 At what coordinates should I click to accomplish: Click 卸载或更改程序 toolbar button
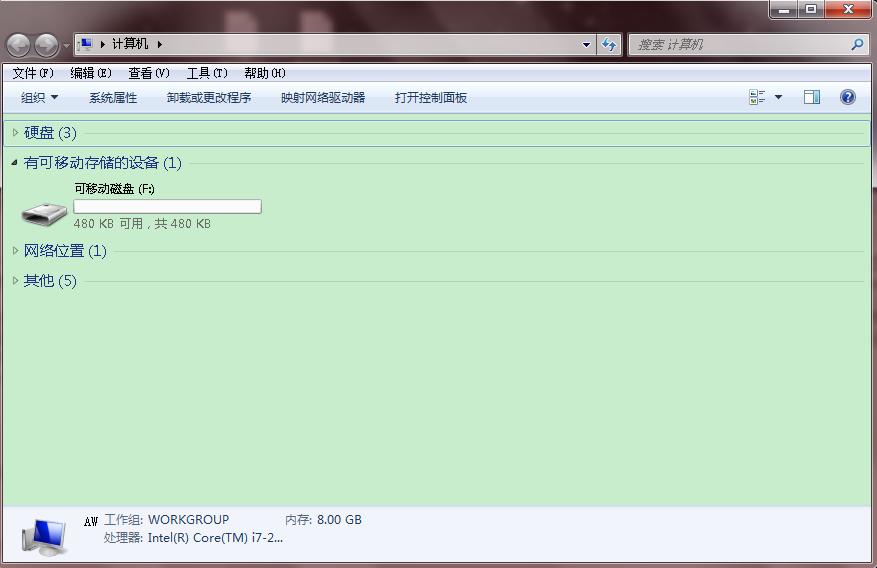click(209, 98)
